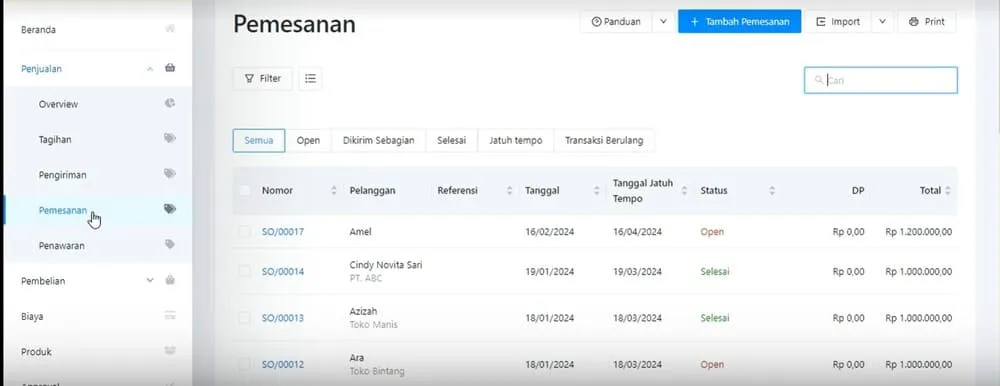The image size is (1000, 386).
Task: Click the Tambah Pemesanan button
Action: (739, 22)
